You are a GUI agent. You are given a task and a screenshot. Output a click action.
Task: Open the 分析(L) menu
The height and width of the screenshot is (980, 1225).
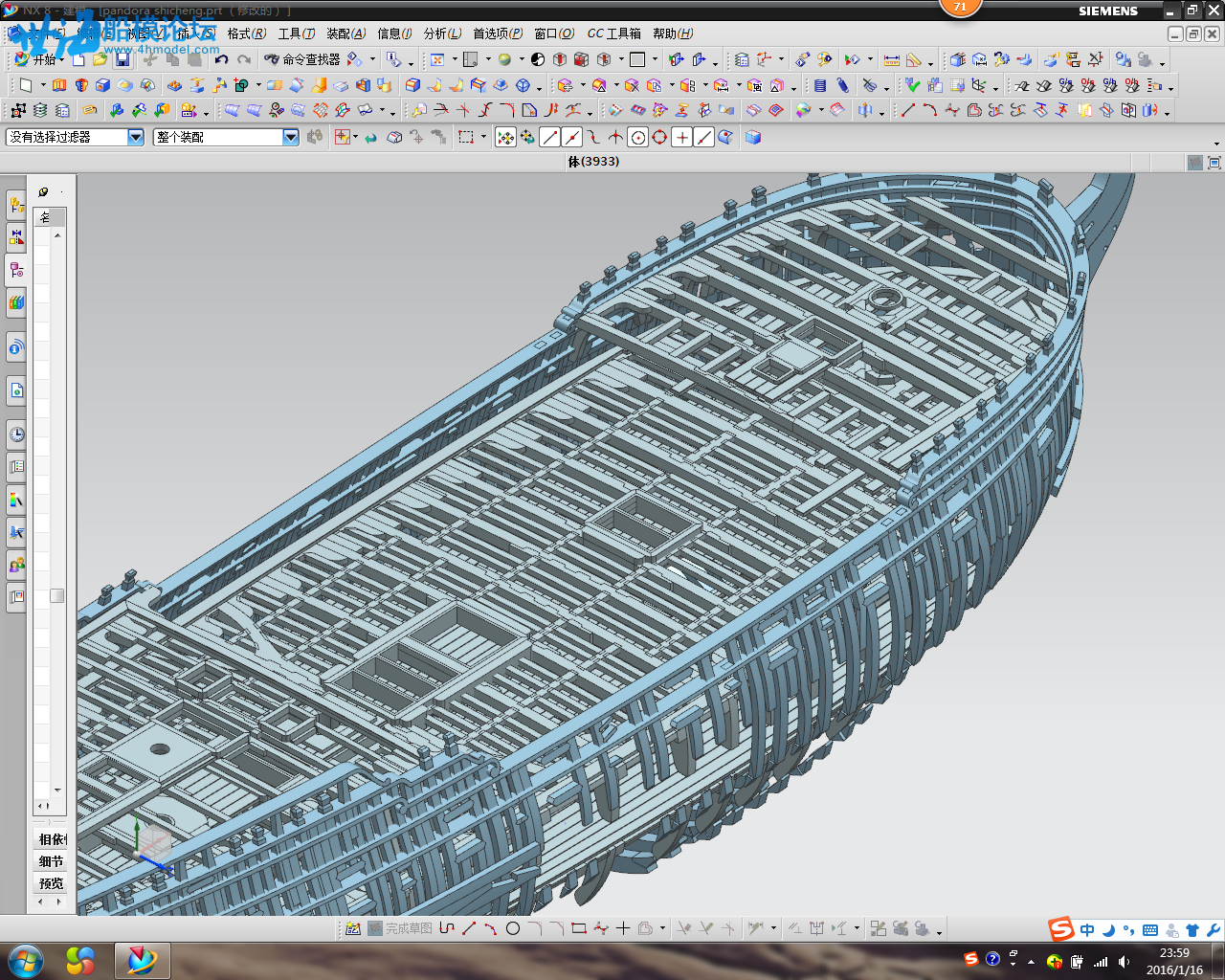click(x=442, y=33)
